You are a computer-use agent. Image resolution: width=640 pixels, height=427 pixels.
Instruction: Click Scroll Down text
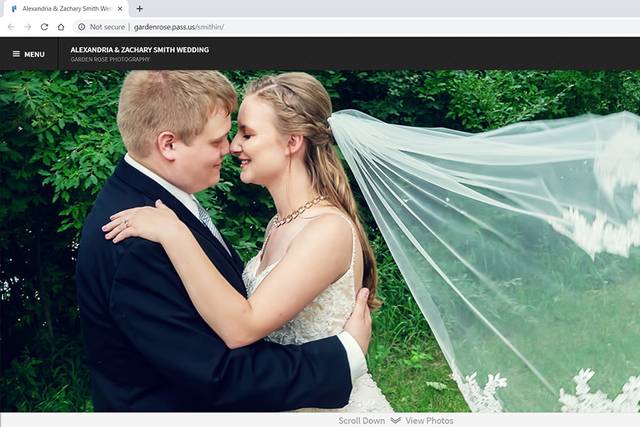[x=362, y=420]
